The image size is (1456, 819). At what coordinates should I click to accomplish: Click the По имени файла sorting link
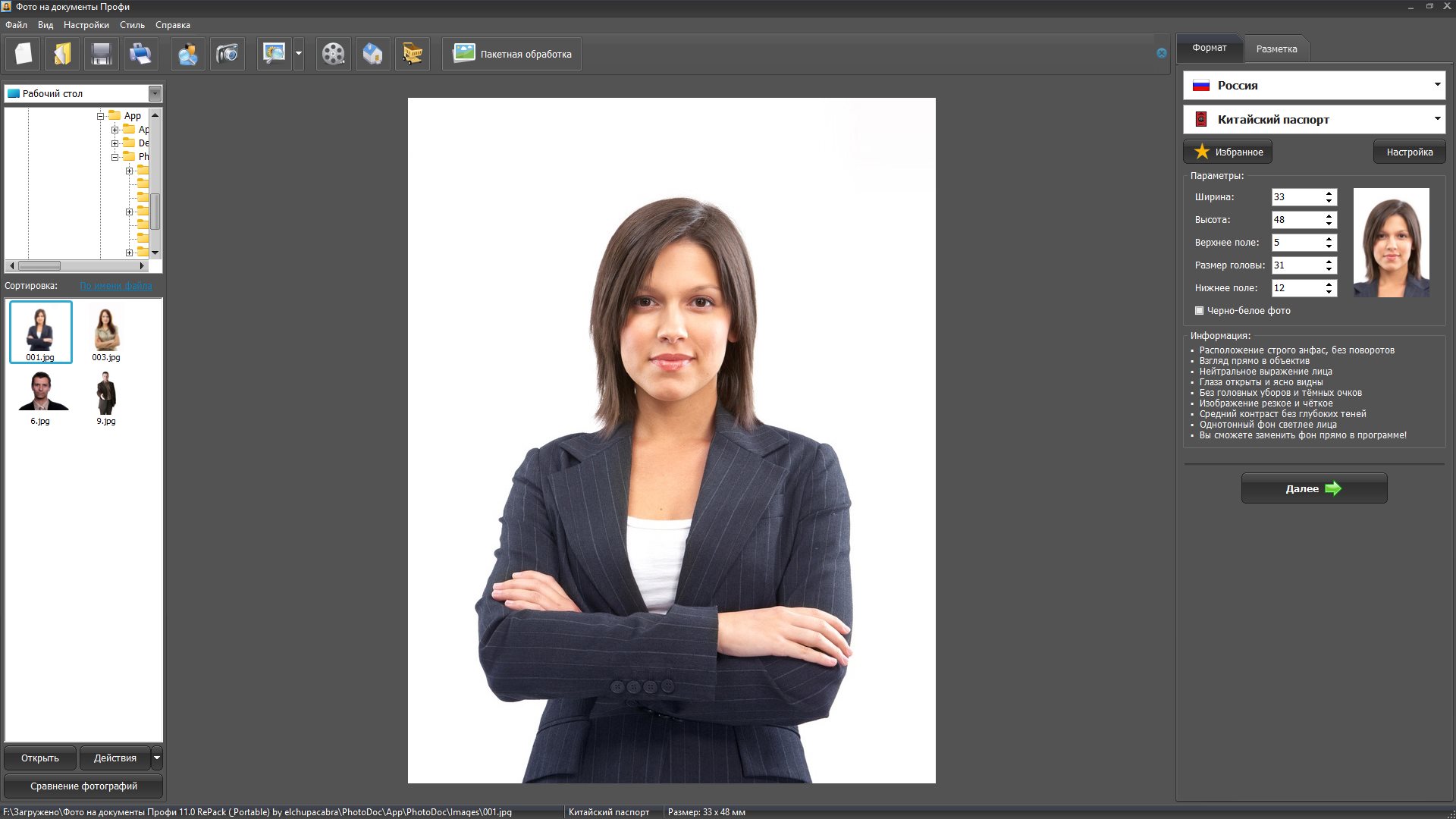click(115, 286)
